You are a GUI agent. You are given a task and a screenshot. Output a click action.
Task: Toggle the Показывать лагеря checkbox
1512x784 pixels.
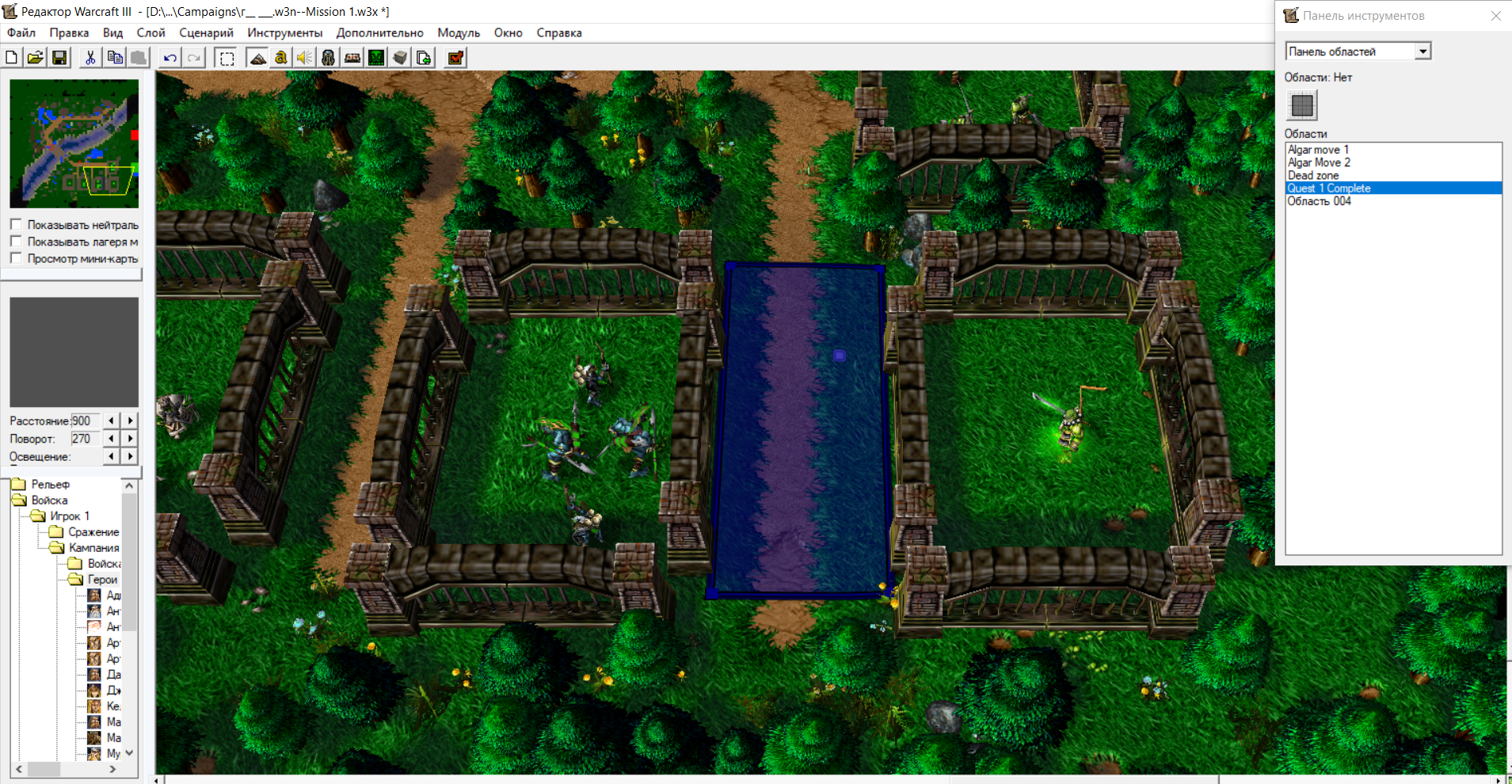pos(16,242)
